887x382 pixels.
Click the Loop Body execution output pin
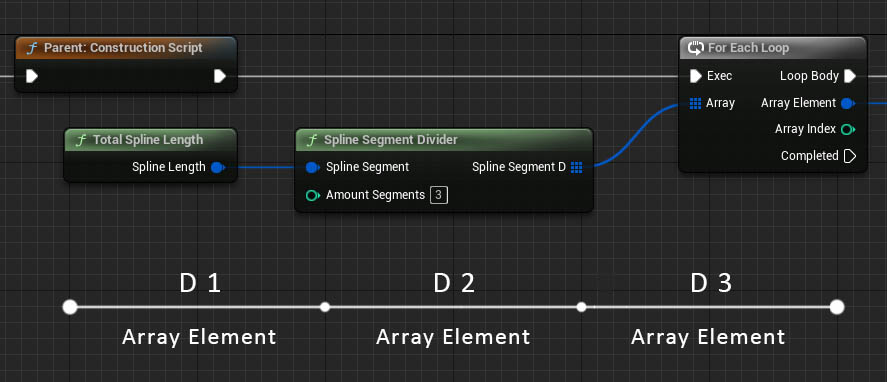[x=850, y=76]
